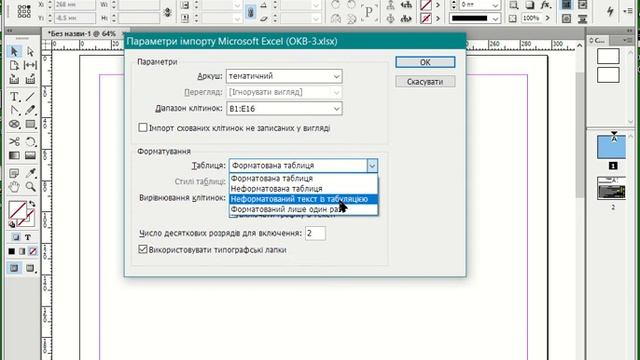The height and width of the screenshot is (360, 640).
Task: Select the Ellipse Frame tool
Action: 14,124
